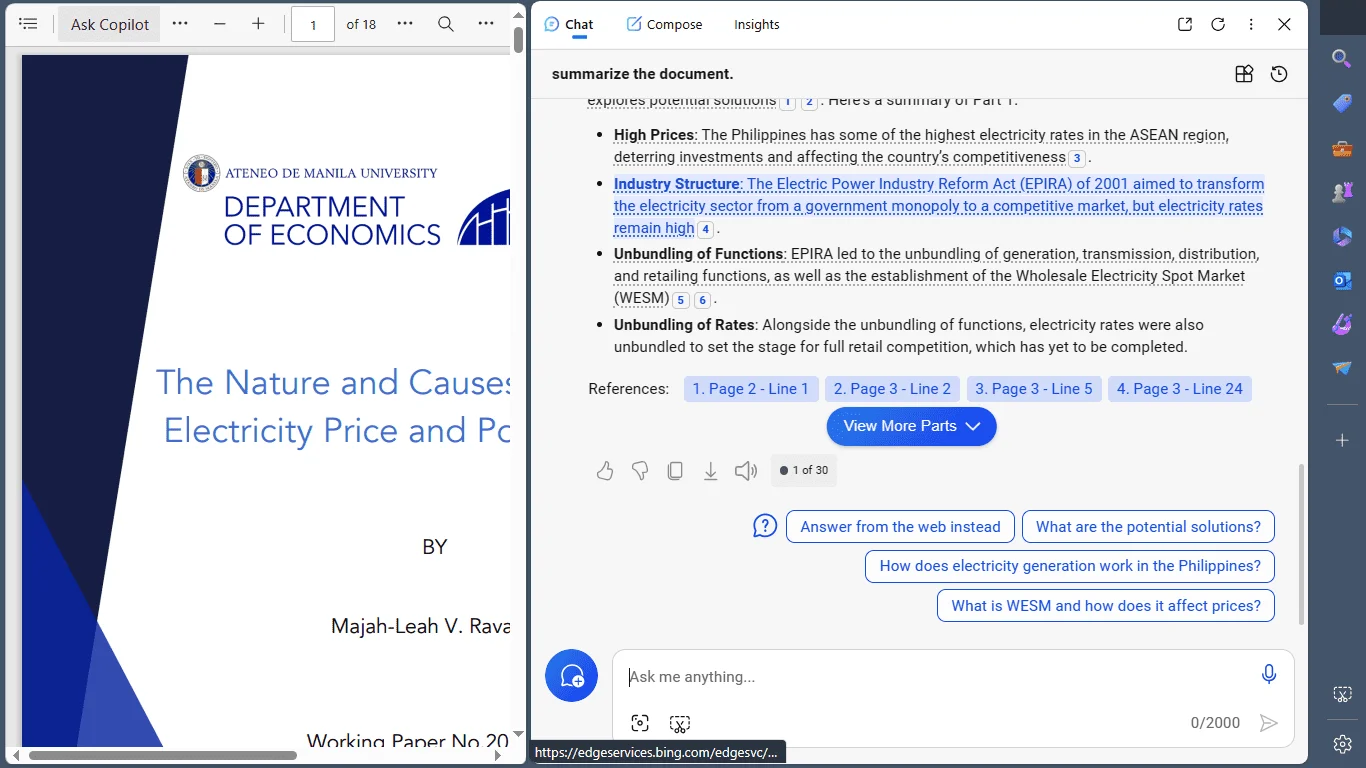Ask how electricity generation works in Philippines
Viewport: 1366px width, 768px height.
[1070, 566]
